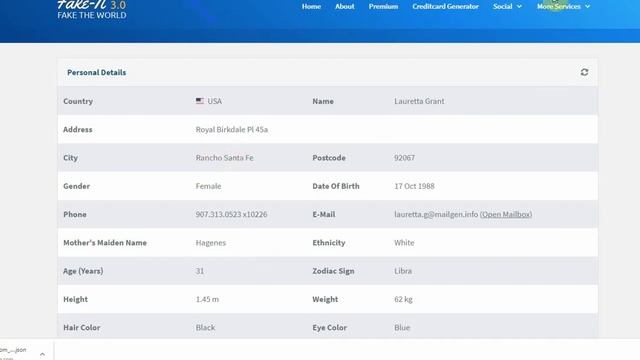Open the About page
Image resolution: width=640 pixels, height=360 pixels.
pos(344,7)
